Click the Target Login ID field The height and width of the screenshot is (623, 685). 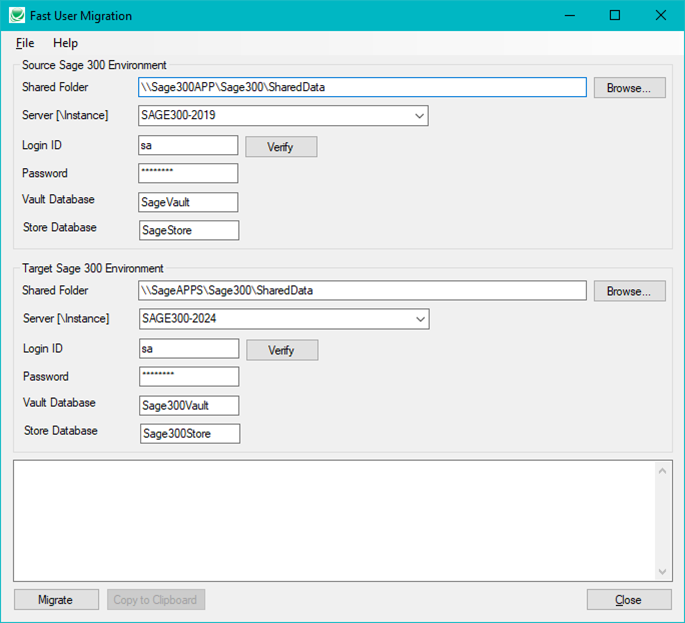coord(189,349)
